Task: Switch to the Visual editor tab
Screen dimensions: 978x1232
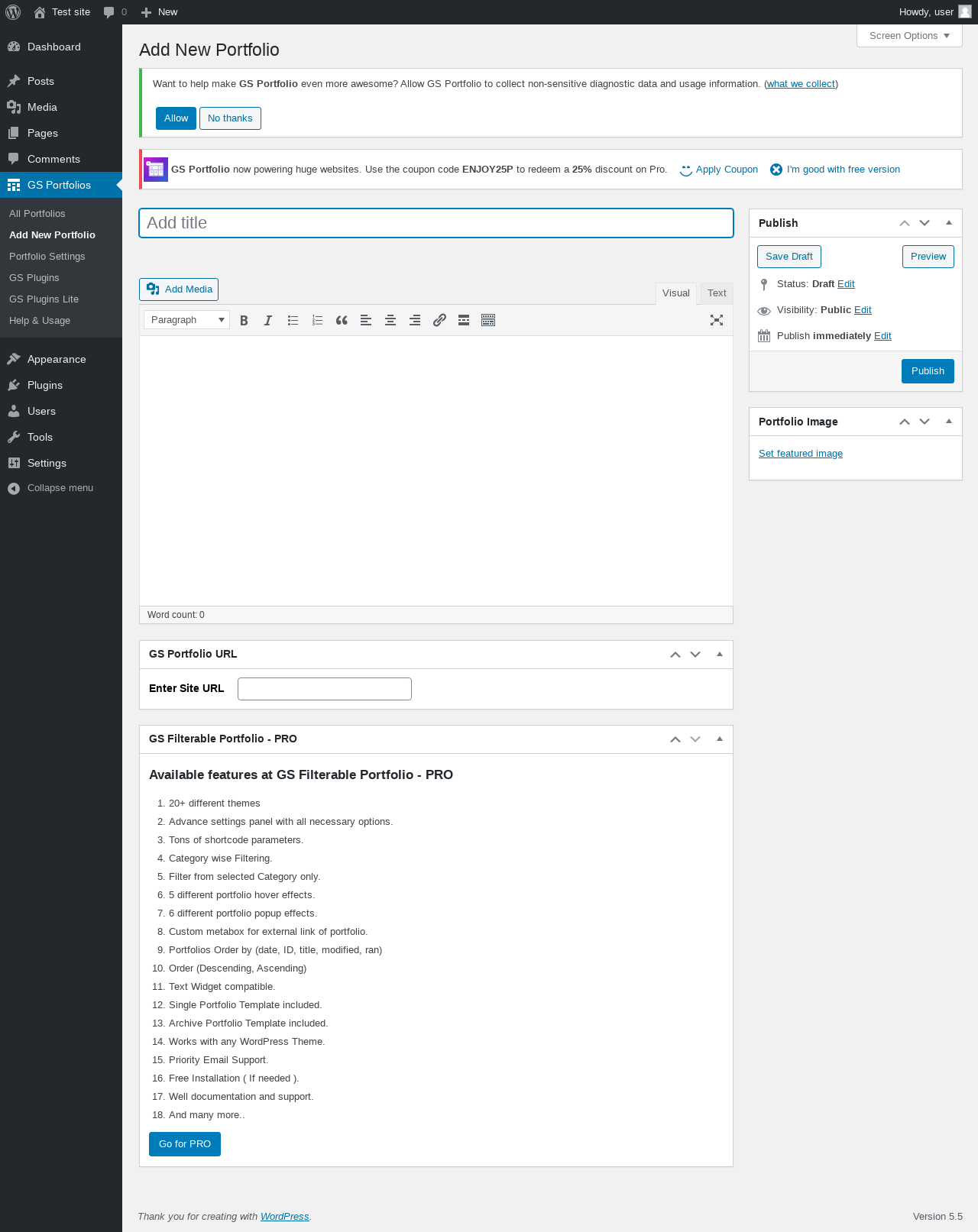Action: click(676, 293)
